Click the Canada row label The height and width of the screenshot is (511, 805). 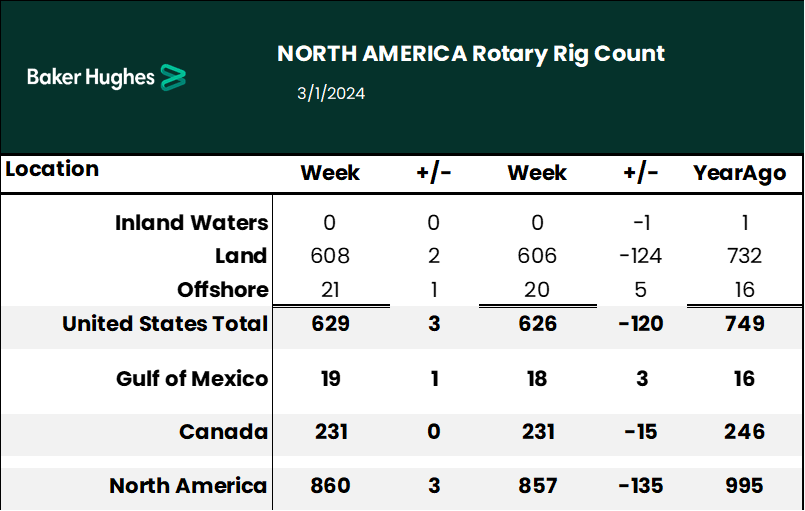(223, 432)
